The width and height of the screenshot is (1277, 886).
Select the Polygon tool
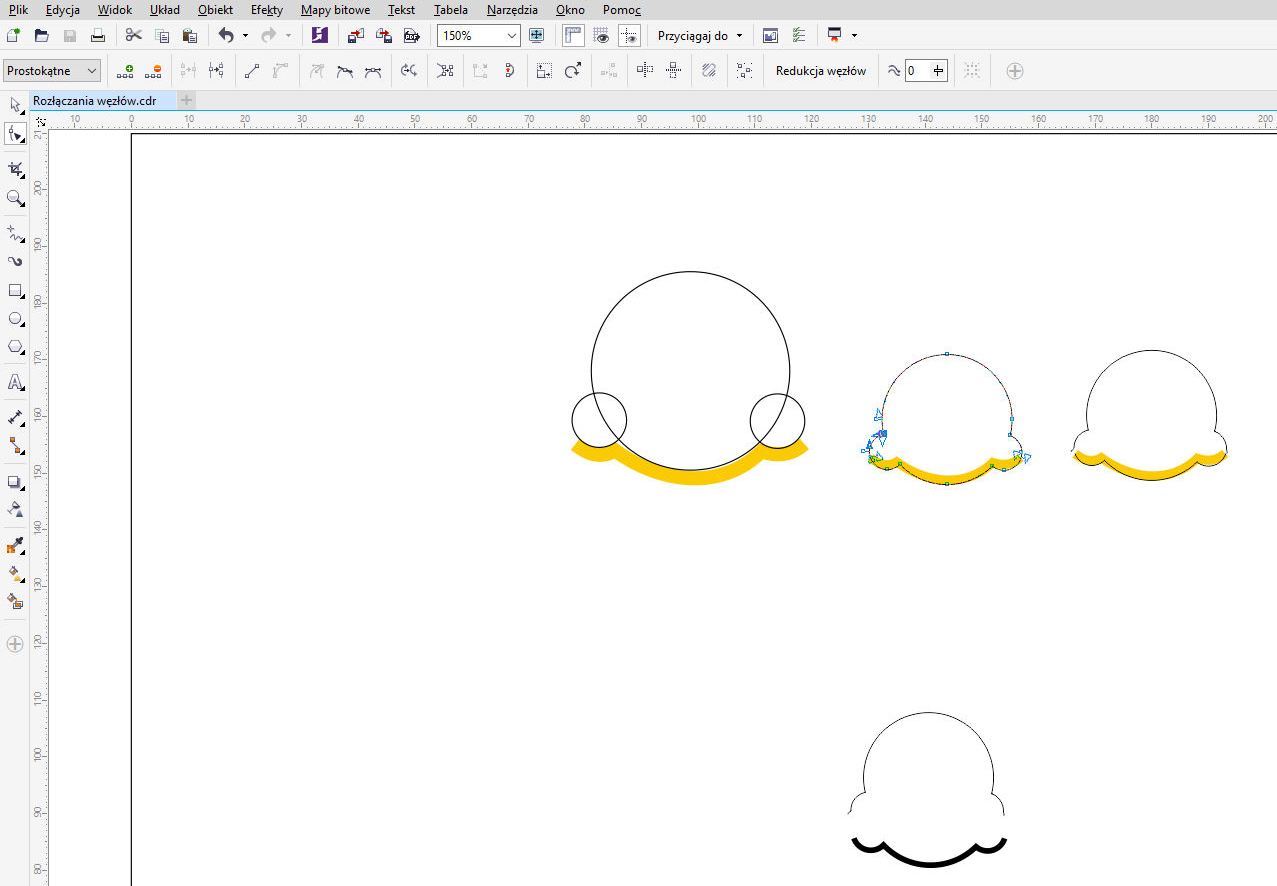pos(15,347)
